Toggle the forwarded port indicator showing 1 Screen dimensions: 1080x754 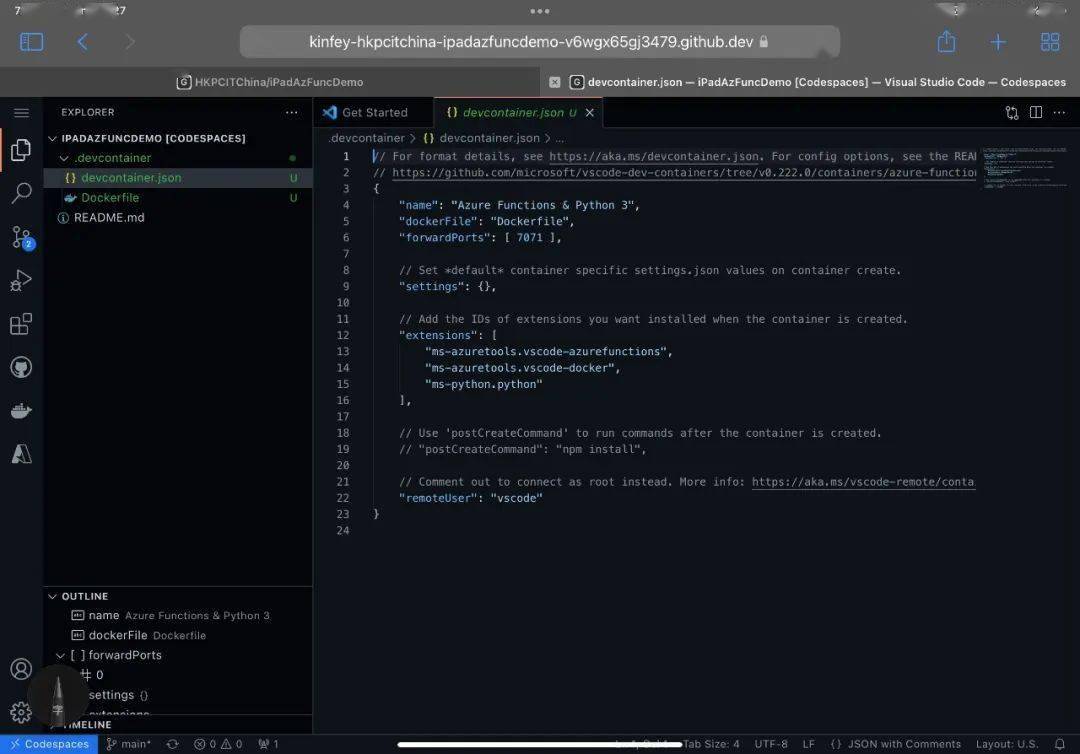(269, 744)
